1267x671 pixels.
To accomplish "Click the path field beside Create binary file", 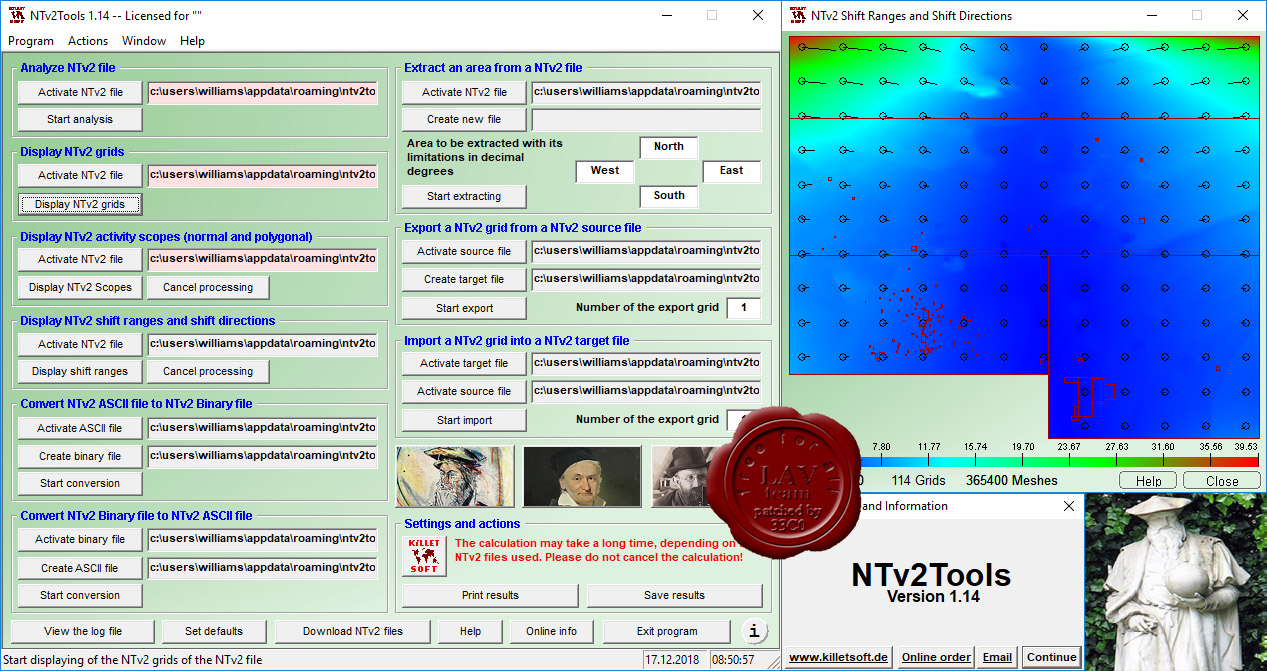I will click(263, 456).
